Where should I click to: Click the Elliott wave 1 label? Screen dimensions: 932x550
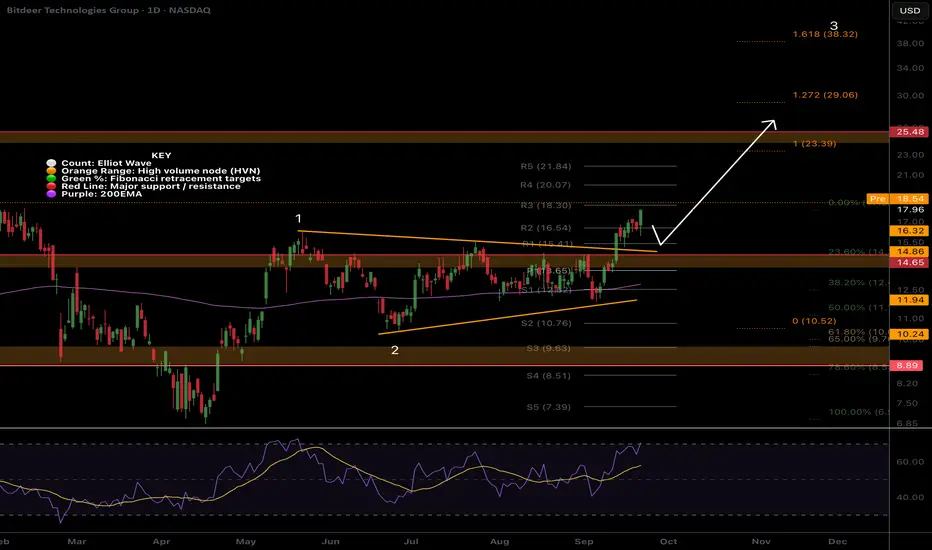click(x=298, y=217)
